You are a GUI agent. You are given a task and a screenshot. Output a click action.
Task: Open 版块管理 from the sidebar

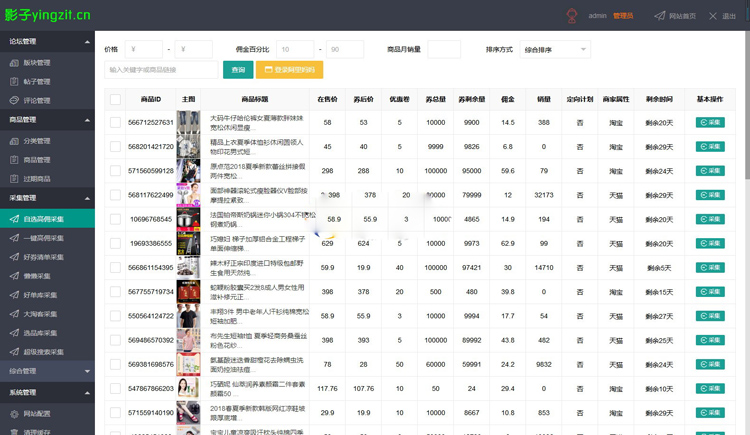click(x=36, y=63)
